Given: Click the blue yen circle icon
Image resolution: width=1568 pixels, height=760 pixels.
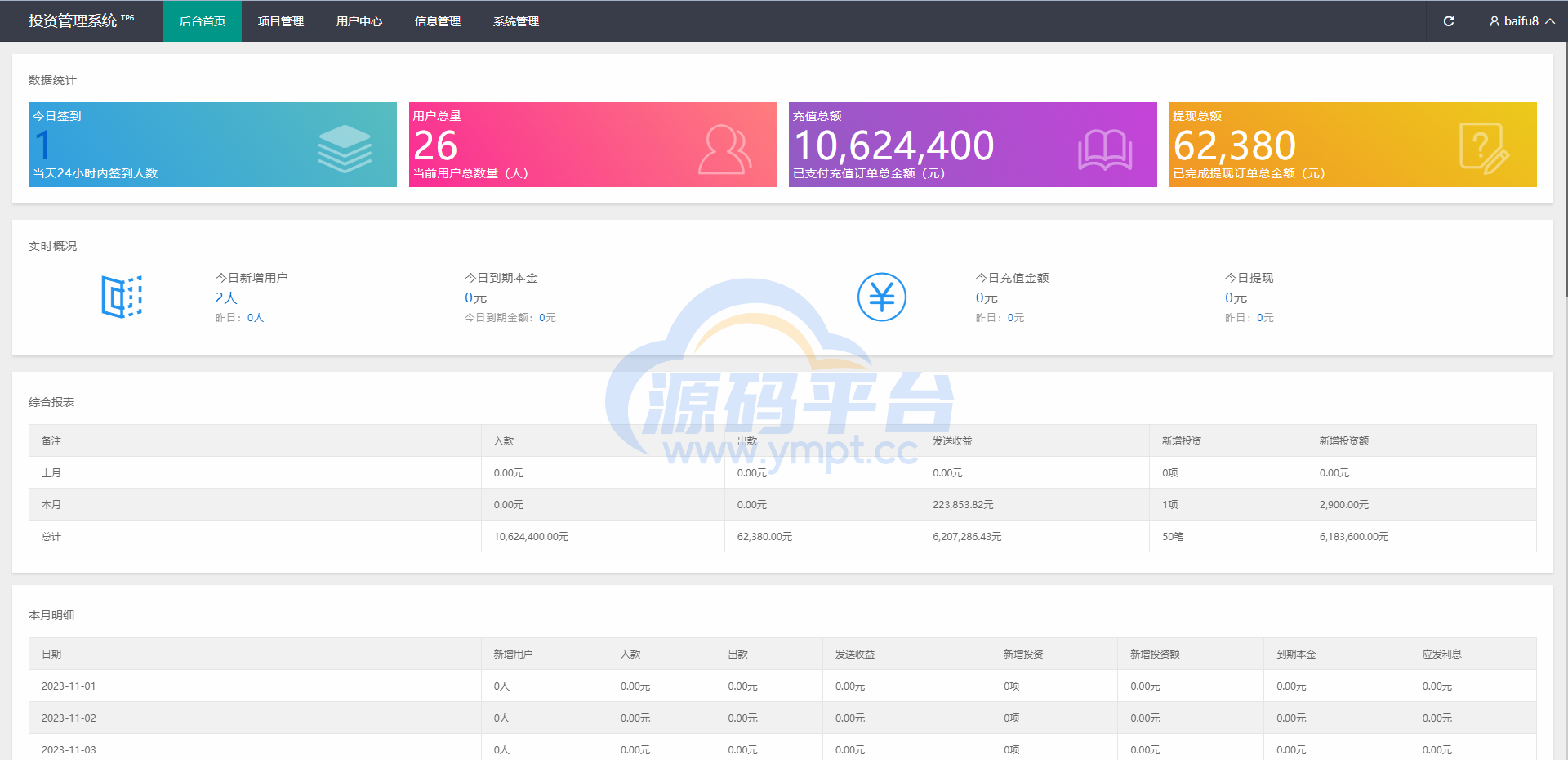Looking at the screenshot, I should [881, 297].
